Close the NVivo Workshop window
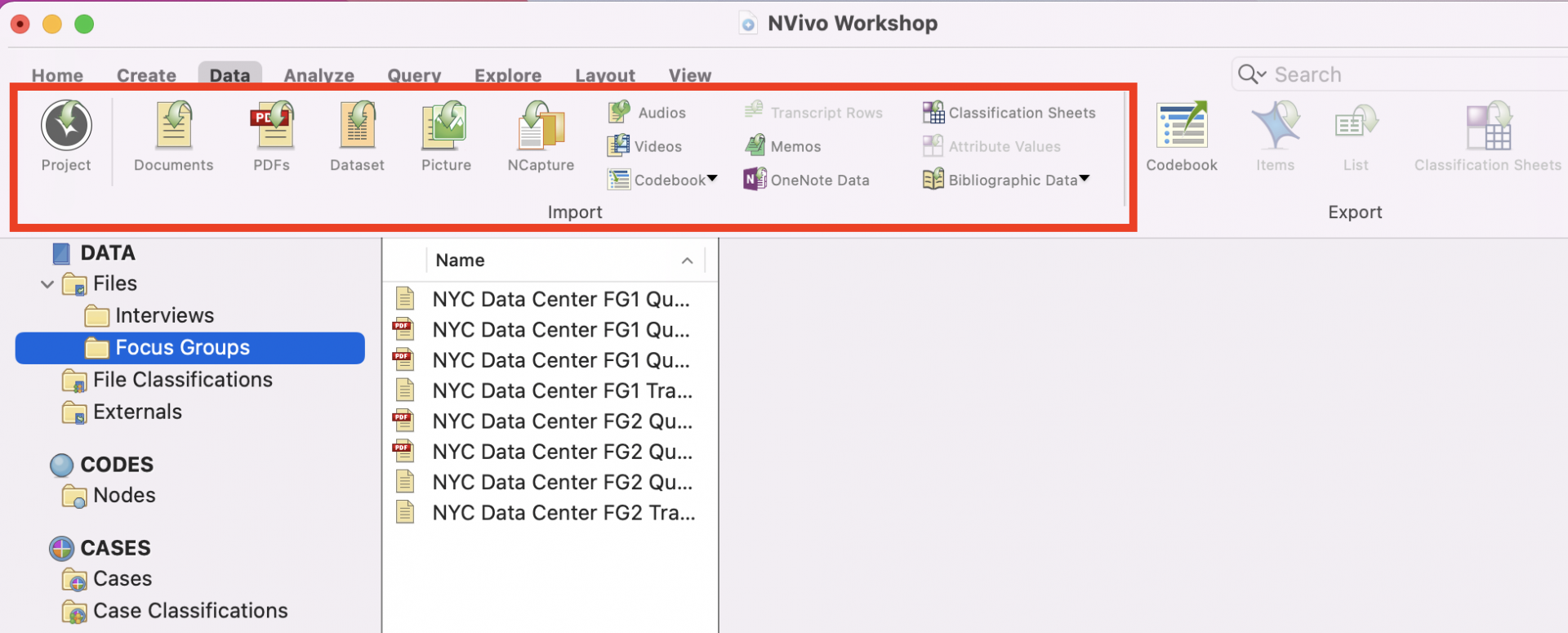This screenshot has width=1568, height=633. tap(20, 25)
